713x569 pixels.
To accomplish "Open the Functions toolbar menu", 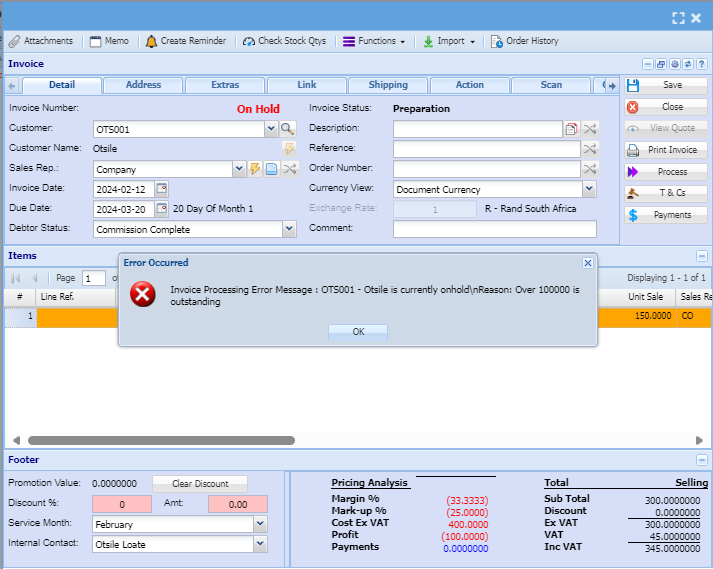I will [374, 41].
